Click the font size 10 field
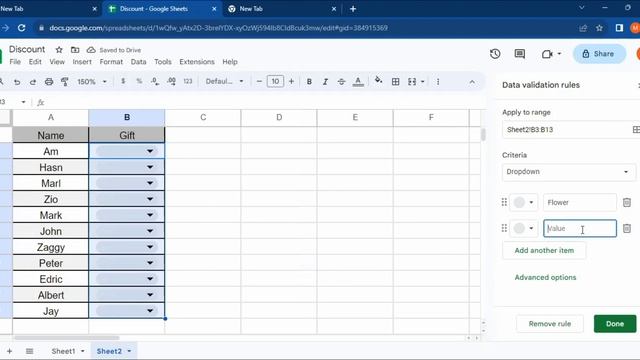The height and width of the screenshot is (360, 640). coord(275,82)
